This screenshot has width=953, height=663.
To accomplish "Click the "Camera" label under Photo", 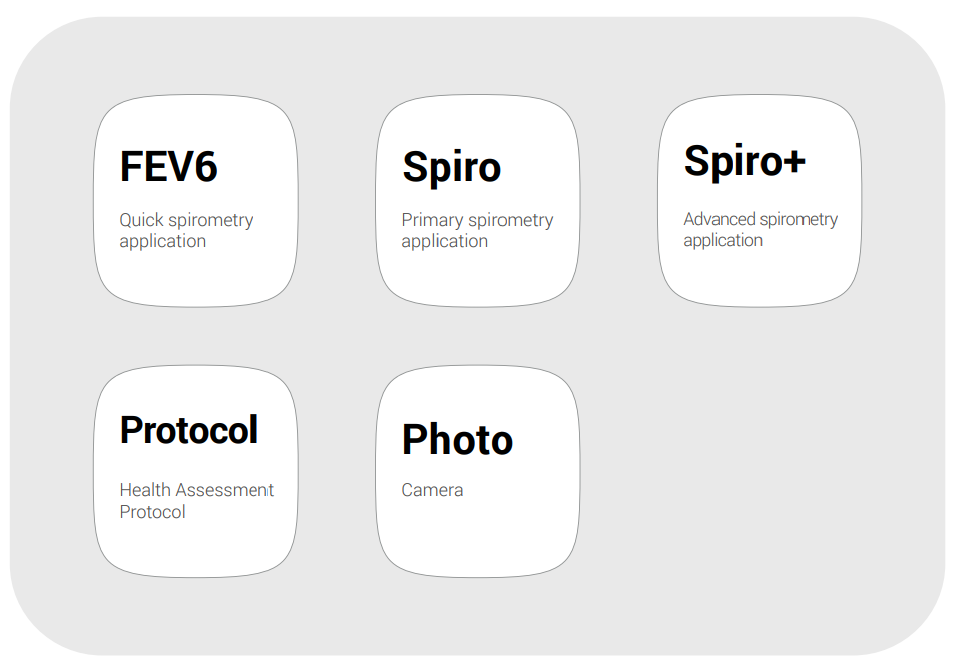I will click(432, 490).
